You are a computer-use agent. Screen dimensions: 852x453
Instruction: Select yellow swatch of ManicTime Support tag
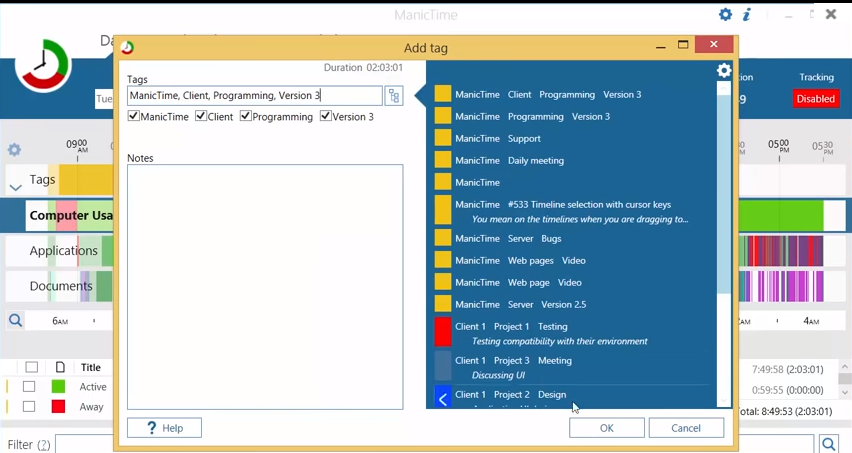pos(443,138)
